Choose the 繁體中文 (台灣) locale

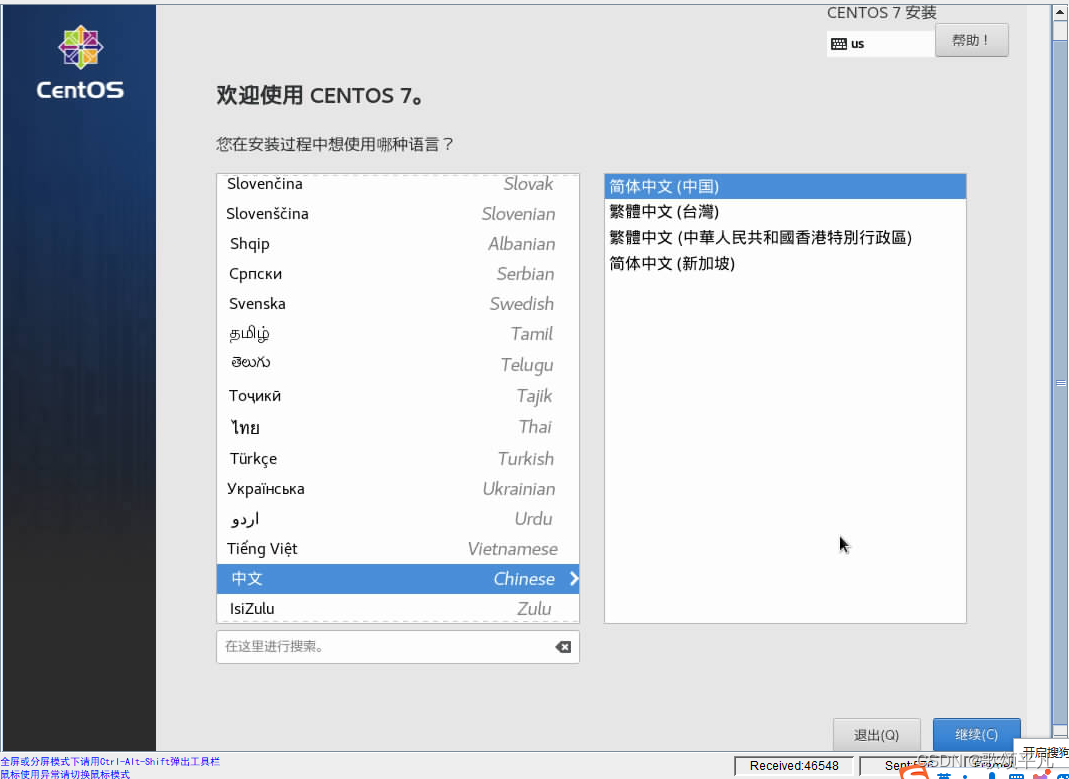[x=785, y=212]
